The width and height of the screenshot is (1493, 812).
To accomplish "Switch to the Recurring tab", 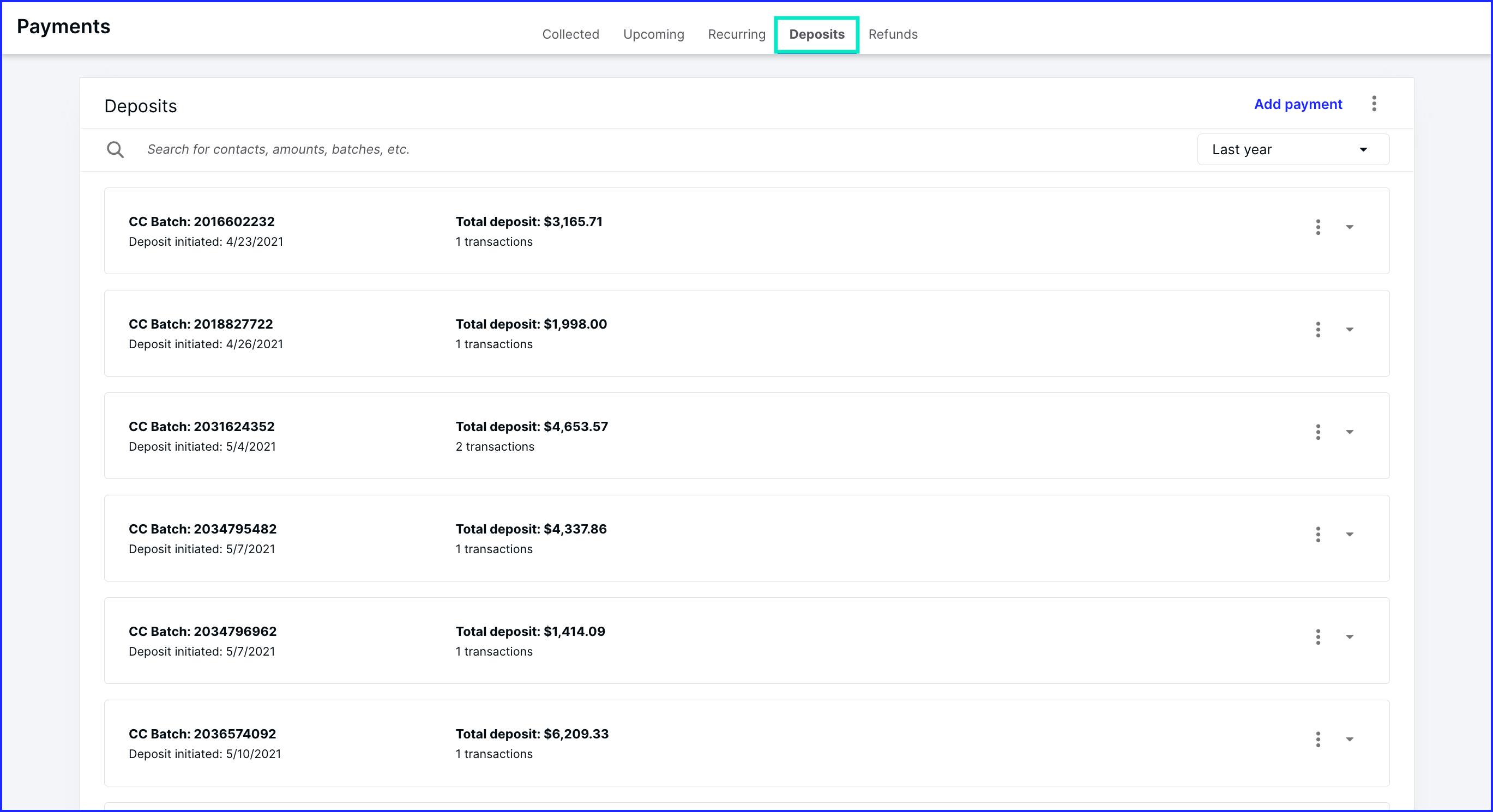I will coord(737,35).
